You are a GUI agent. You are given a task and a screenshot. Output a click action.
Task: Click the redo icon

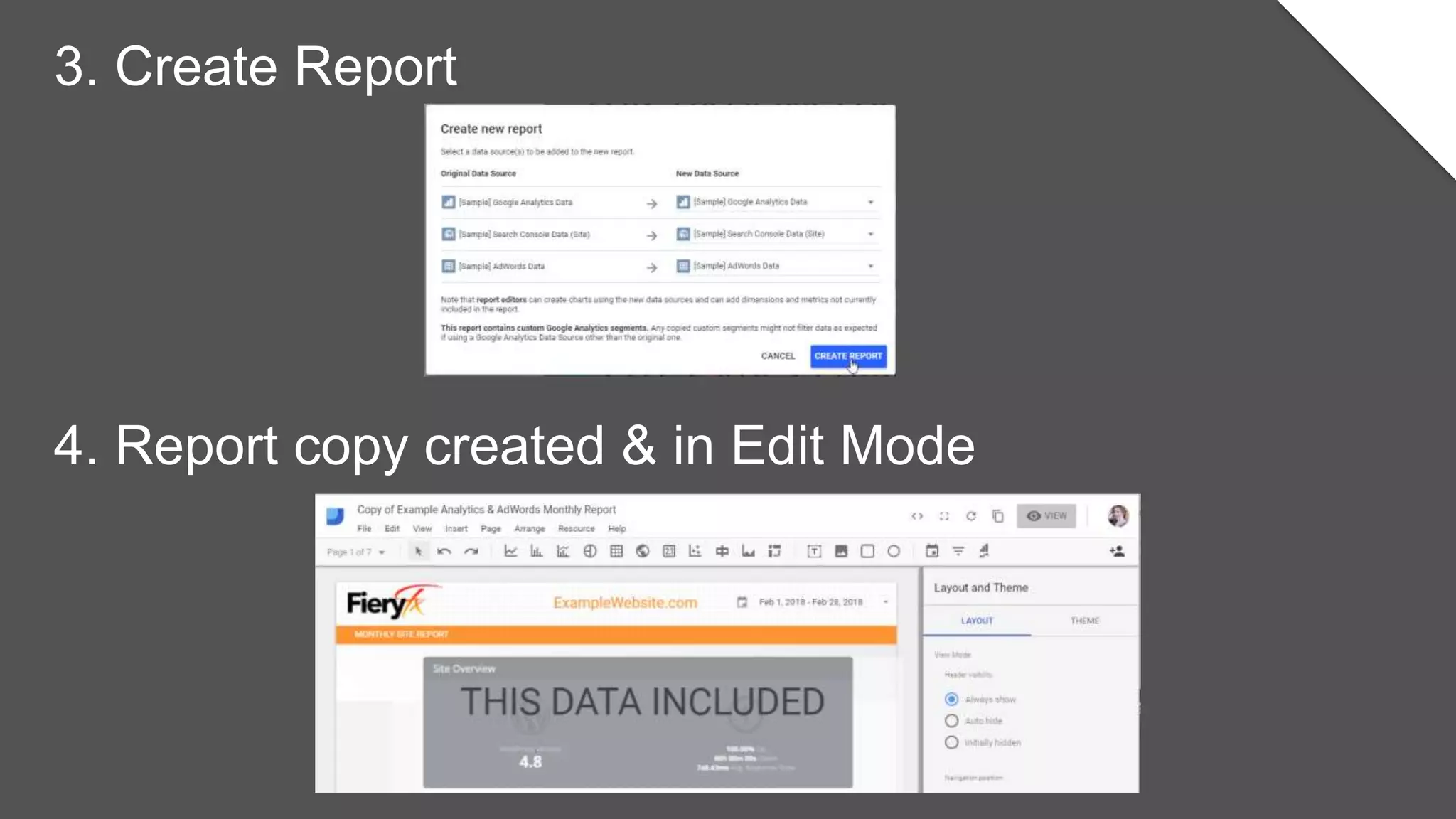471,551
